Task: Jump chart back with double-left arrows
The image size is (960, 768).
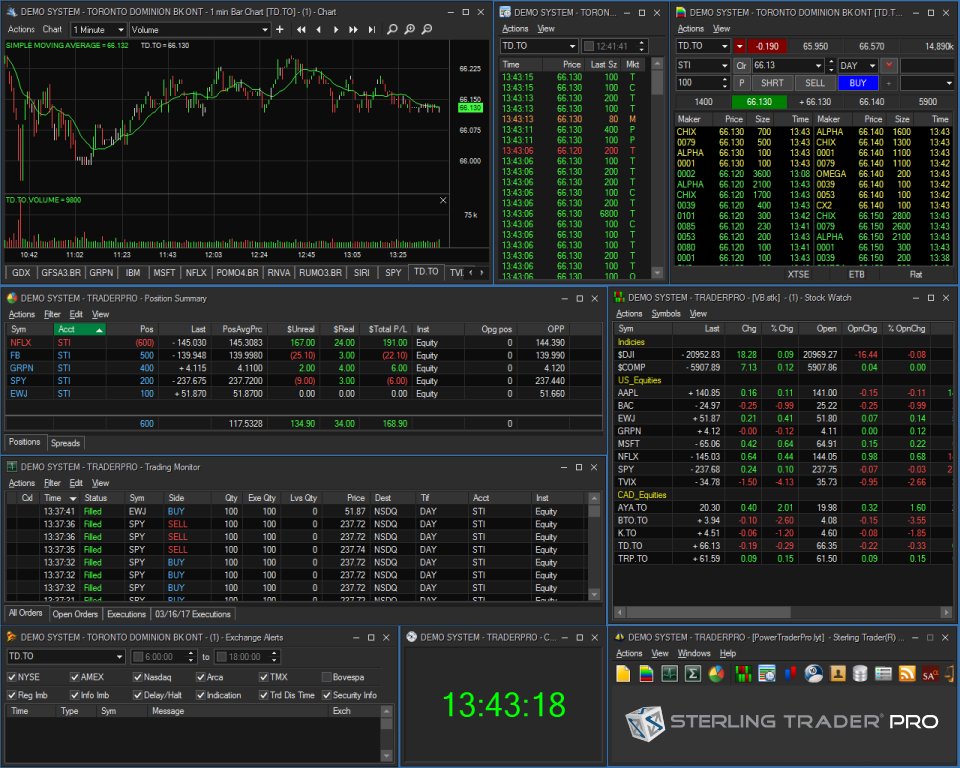Action: click(x=301, y=29)
